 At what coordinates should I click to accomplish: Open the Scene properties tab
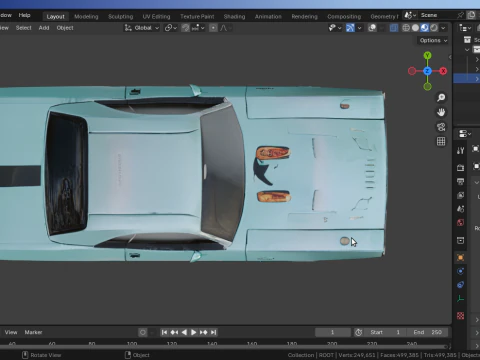[x=460, y=209]
